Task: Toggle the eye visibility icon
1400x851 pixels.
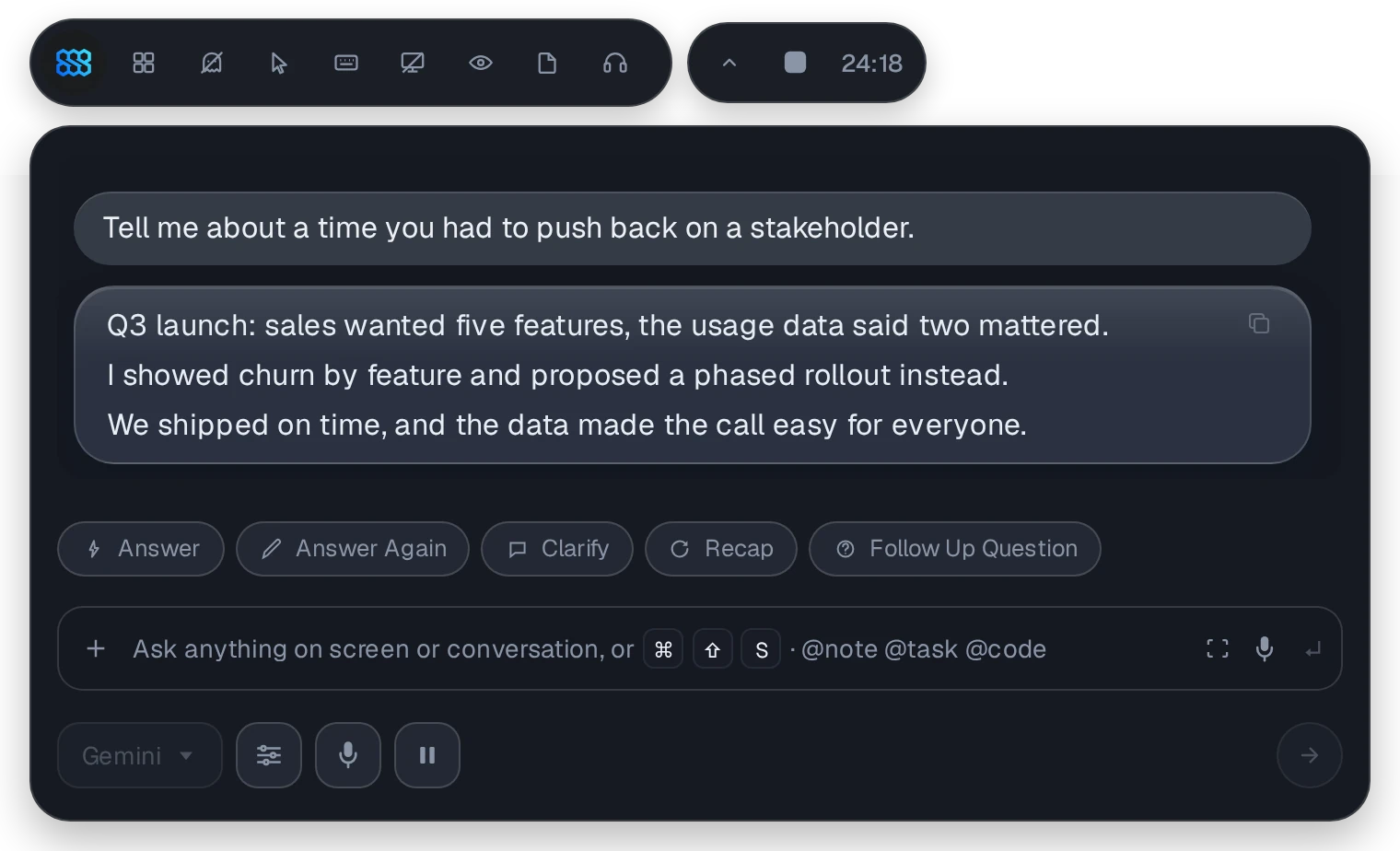Action: pyautogui.click(x=481, y=63)
